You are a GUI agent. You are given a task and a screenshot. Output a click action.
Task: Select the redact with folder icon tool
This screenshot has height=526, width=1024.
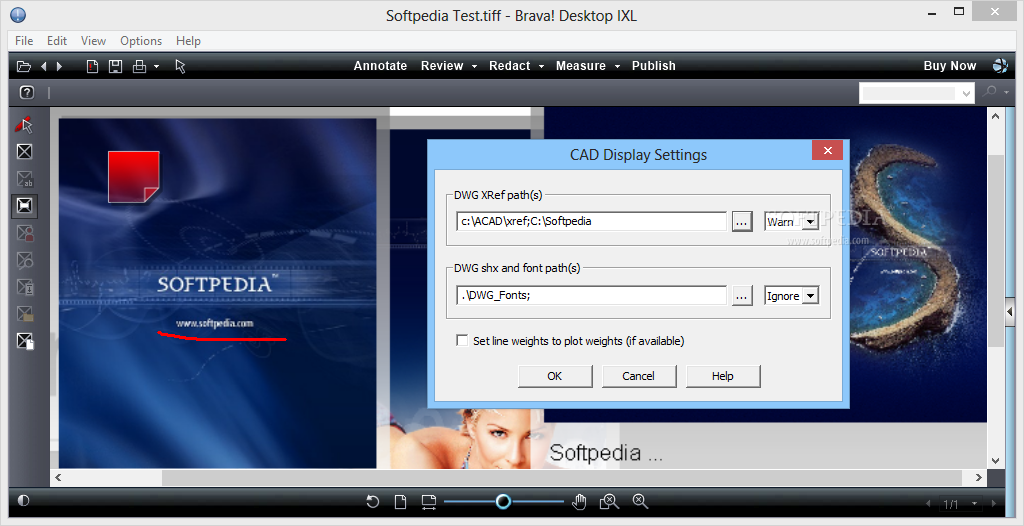24,314
